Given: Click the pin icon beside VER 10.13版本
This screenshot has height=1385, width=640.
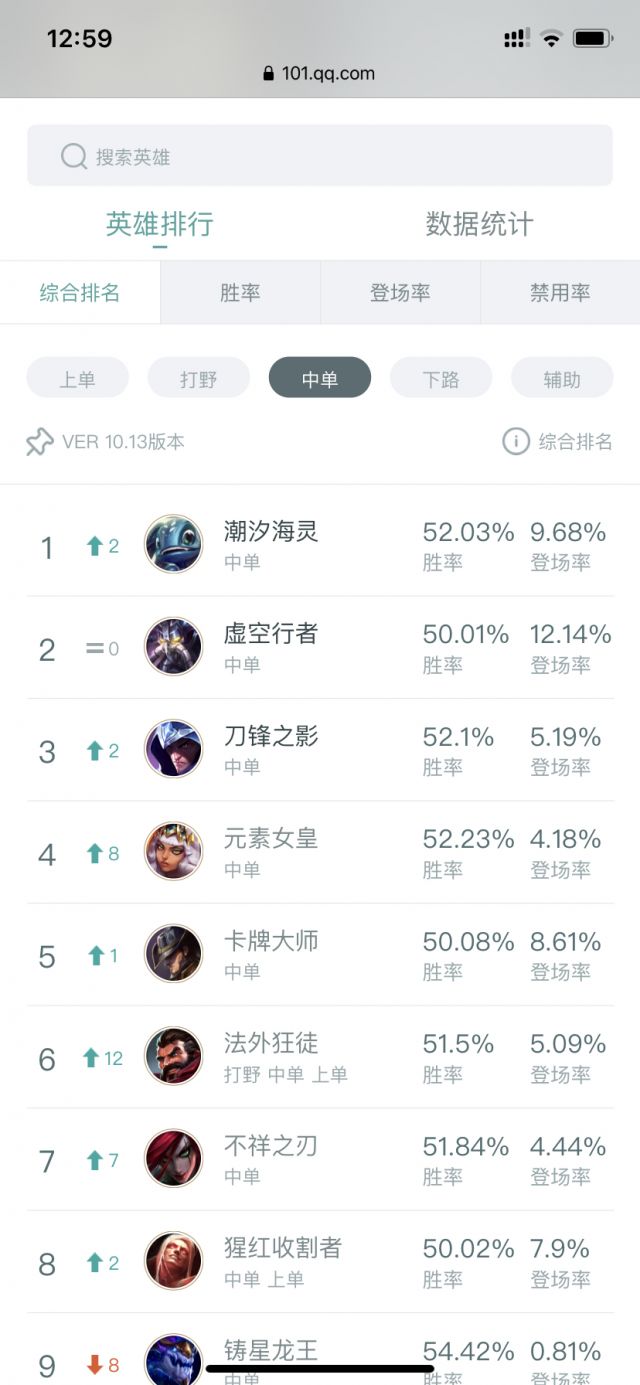Looking at the screenshot, I should tap(40, 443).
